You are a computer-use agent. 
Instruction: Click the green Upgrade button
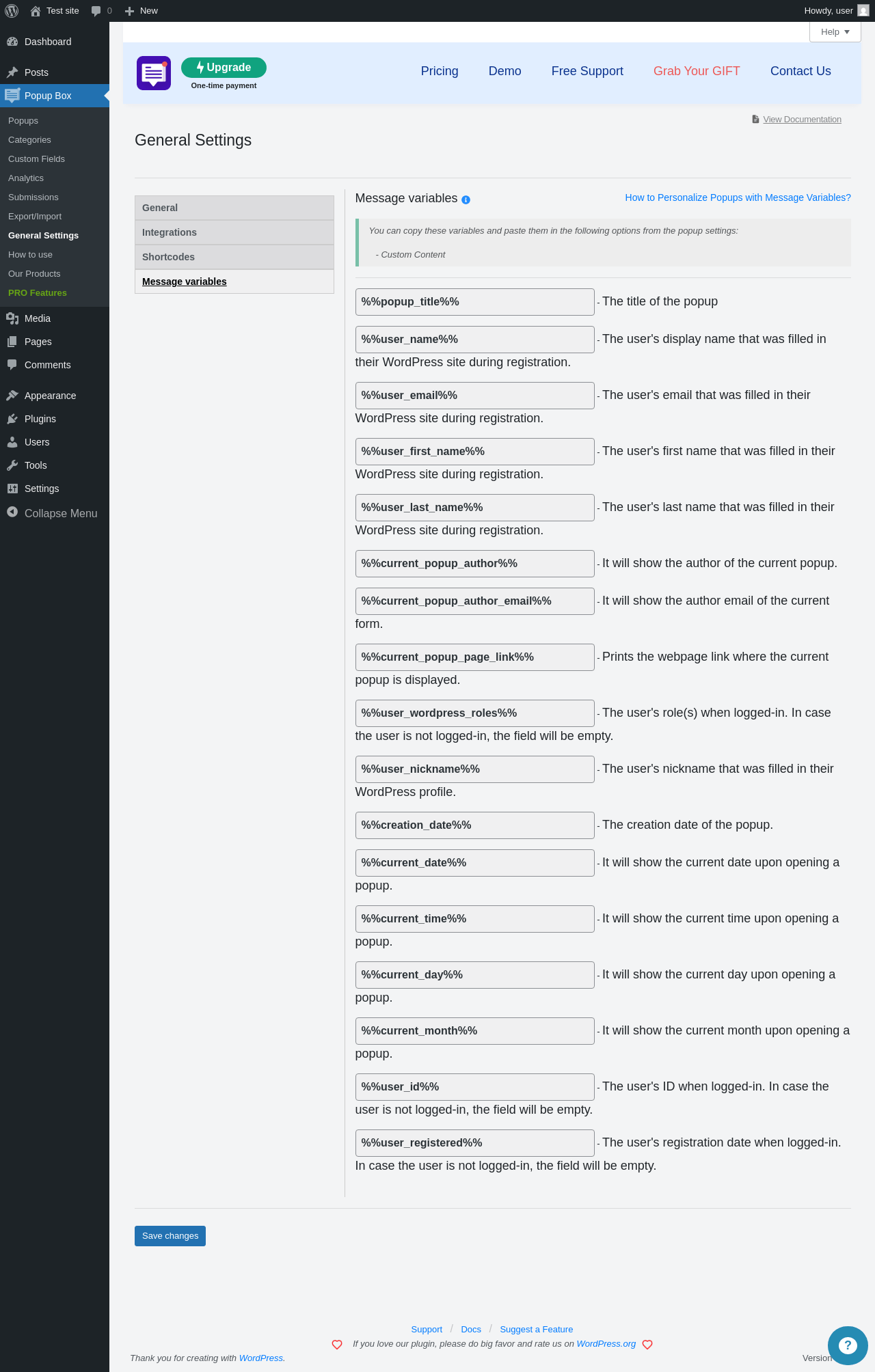click(x=224, y=68)
